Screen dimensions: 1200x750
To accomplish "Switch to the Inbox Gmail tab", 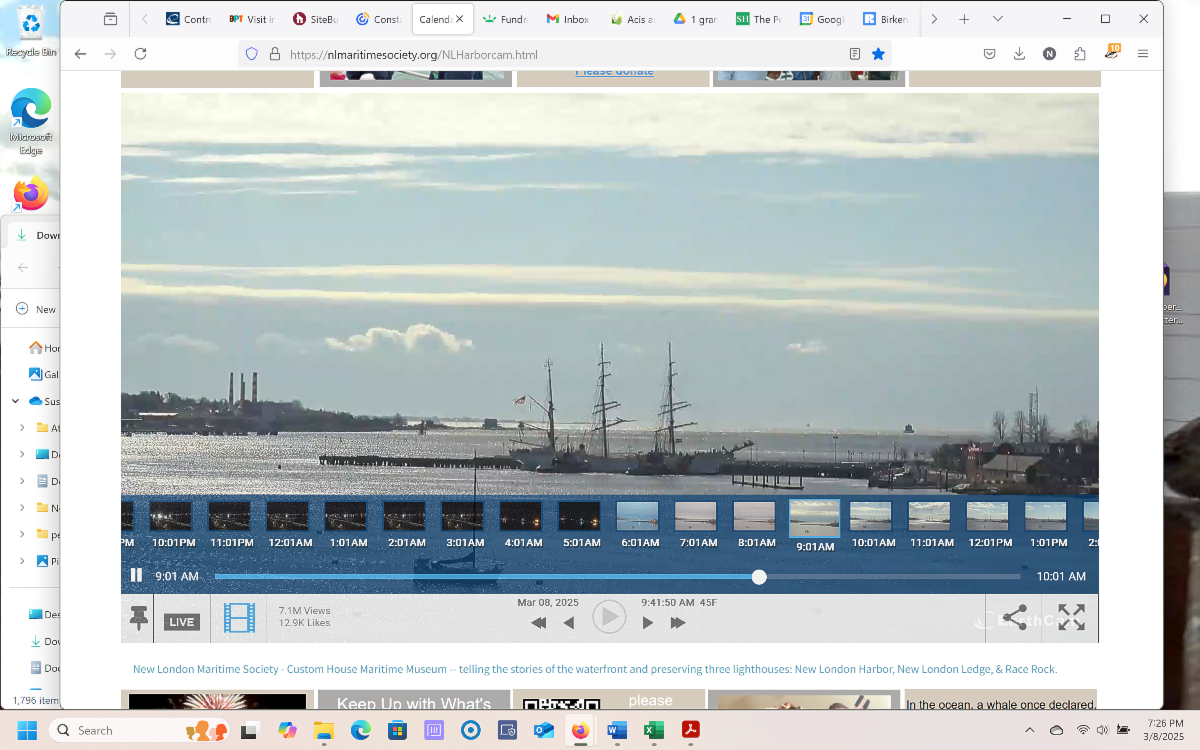I will click(x=568, y=19).
